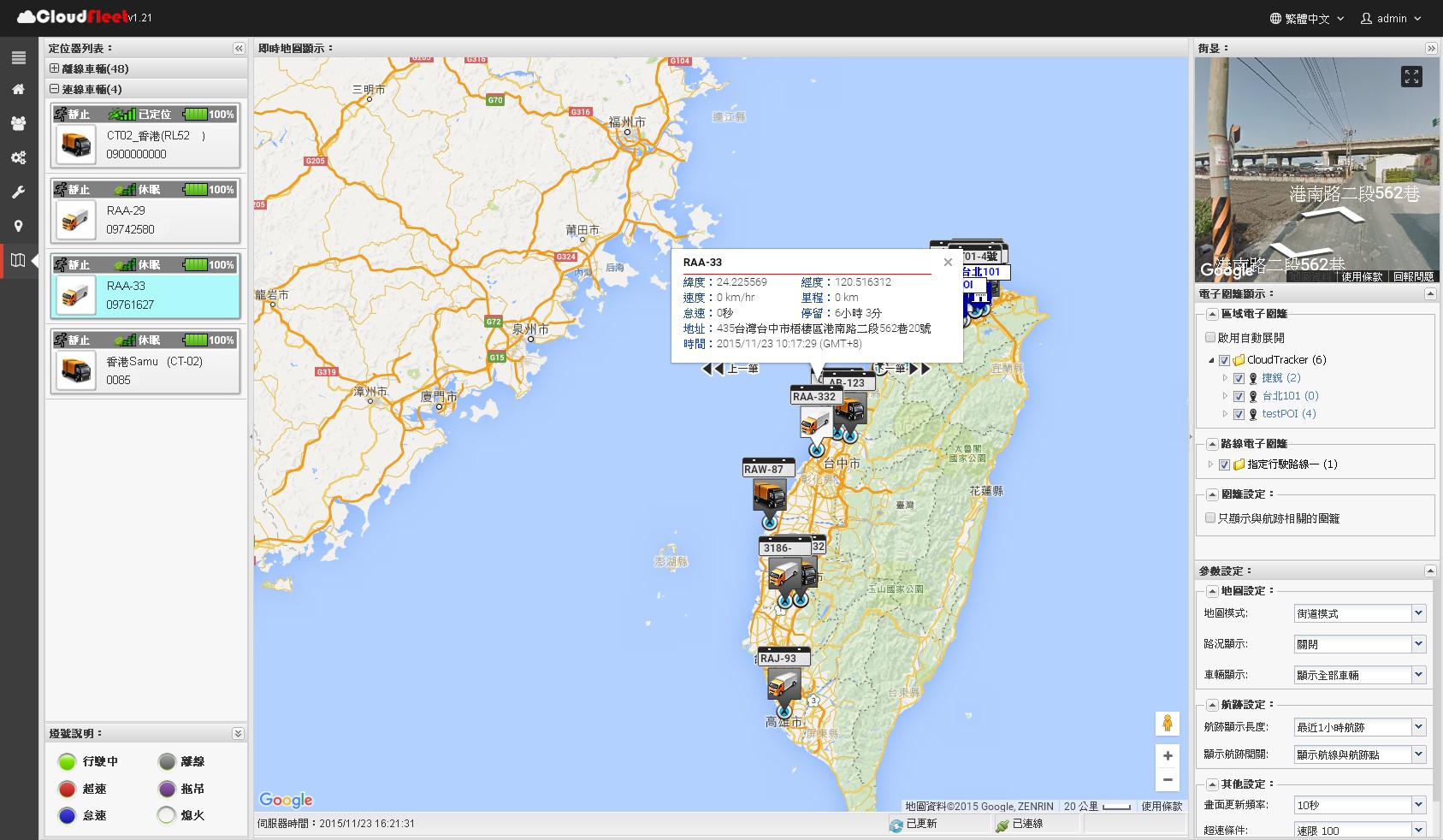Select the Street View pegman icon
The height and width of the screenshot is (840, 1443).
coord(1167,723)
